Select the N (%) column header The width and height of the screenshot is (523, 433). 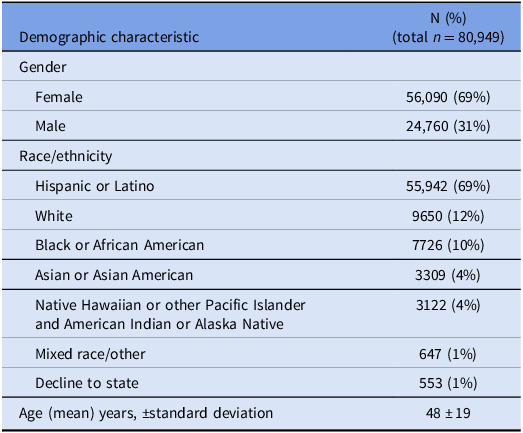(448, 27)
